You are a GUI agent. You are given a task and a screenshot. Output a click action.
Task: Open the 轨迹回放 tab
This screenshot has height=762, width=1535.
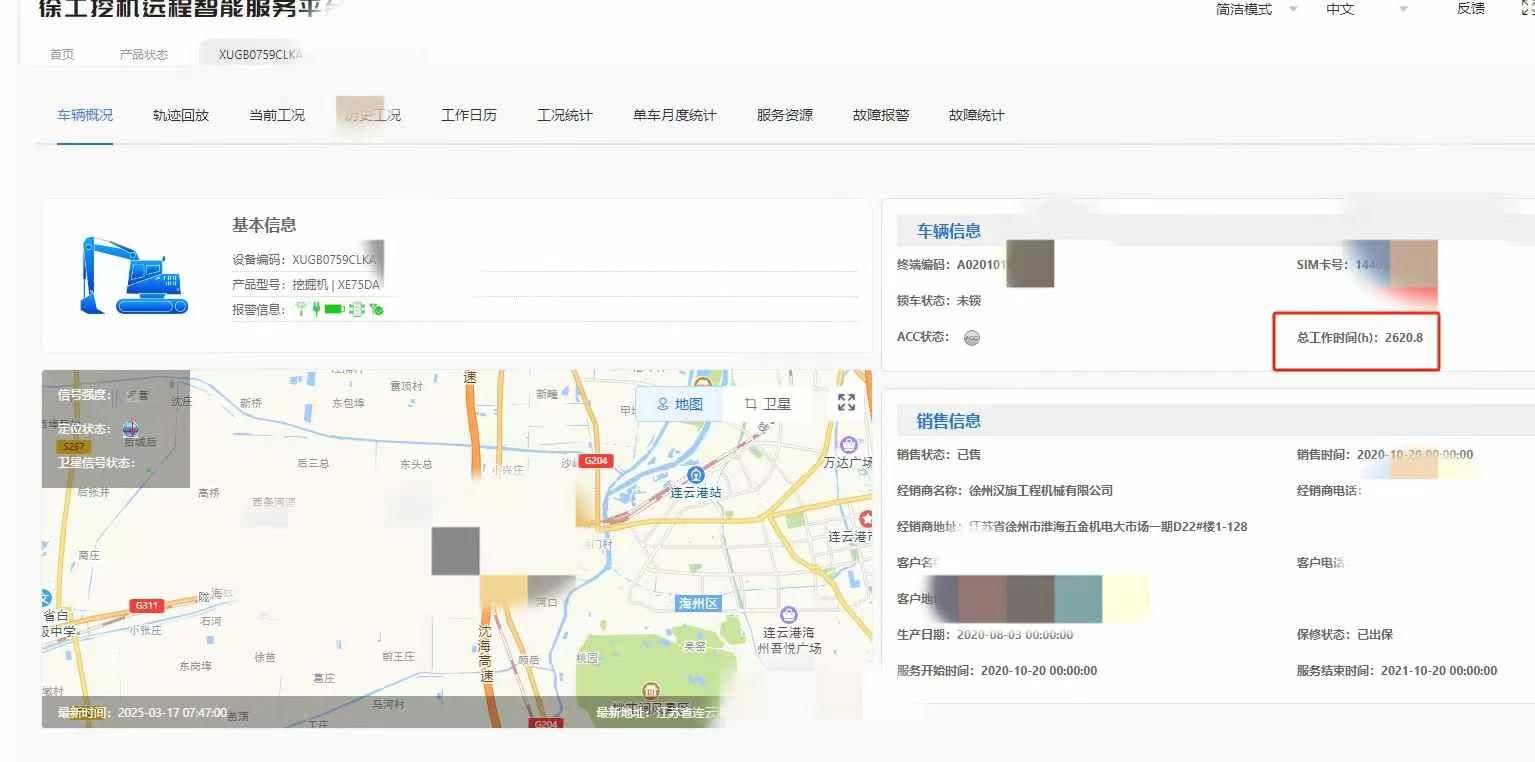(x=181, y=115)
